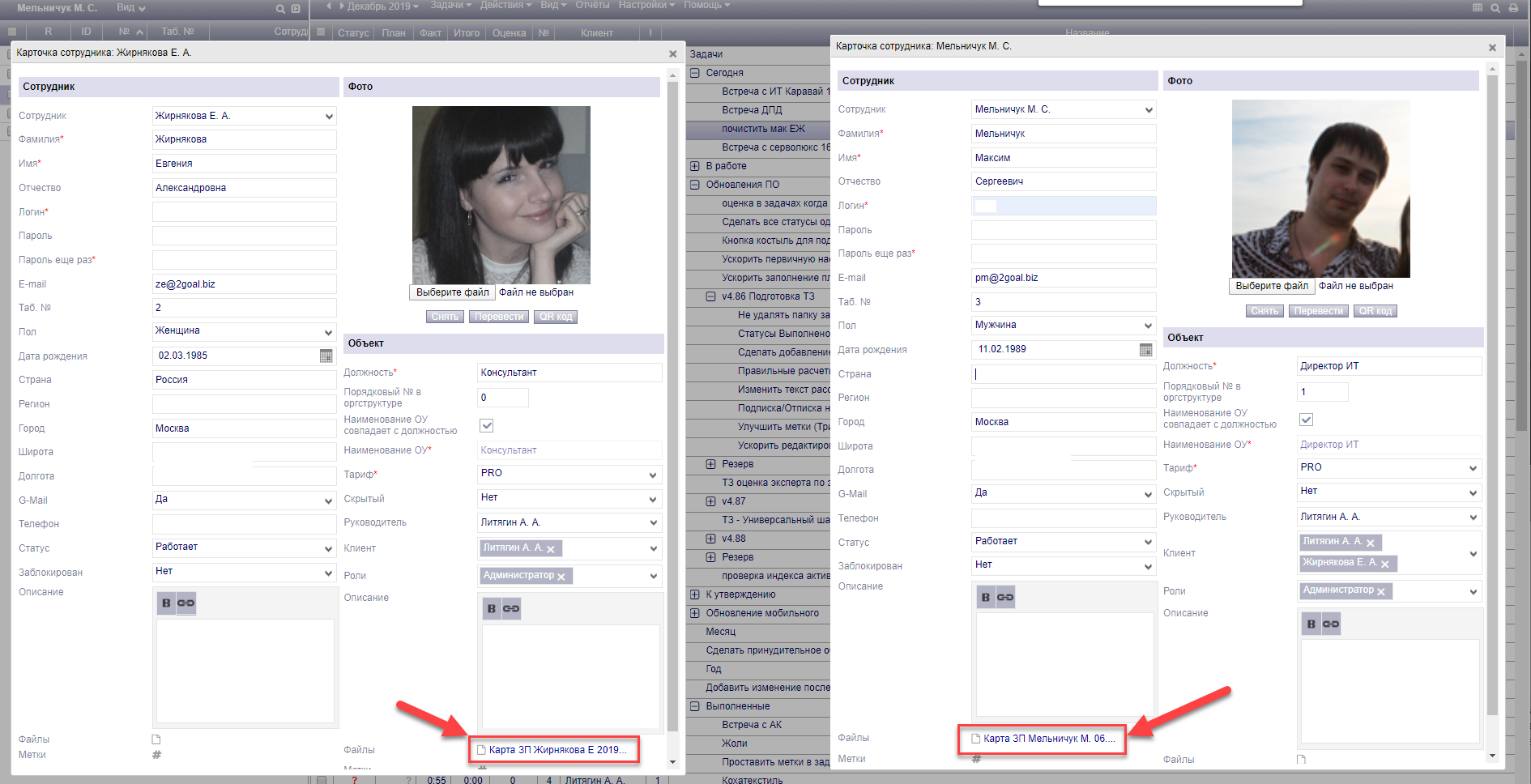The height and width of the screenshot is (784, 1531).
Task: Click bold icon in Мельничук's employee description
Action: pyautogui.click(x=985, y=598)
